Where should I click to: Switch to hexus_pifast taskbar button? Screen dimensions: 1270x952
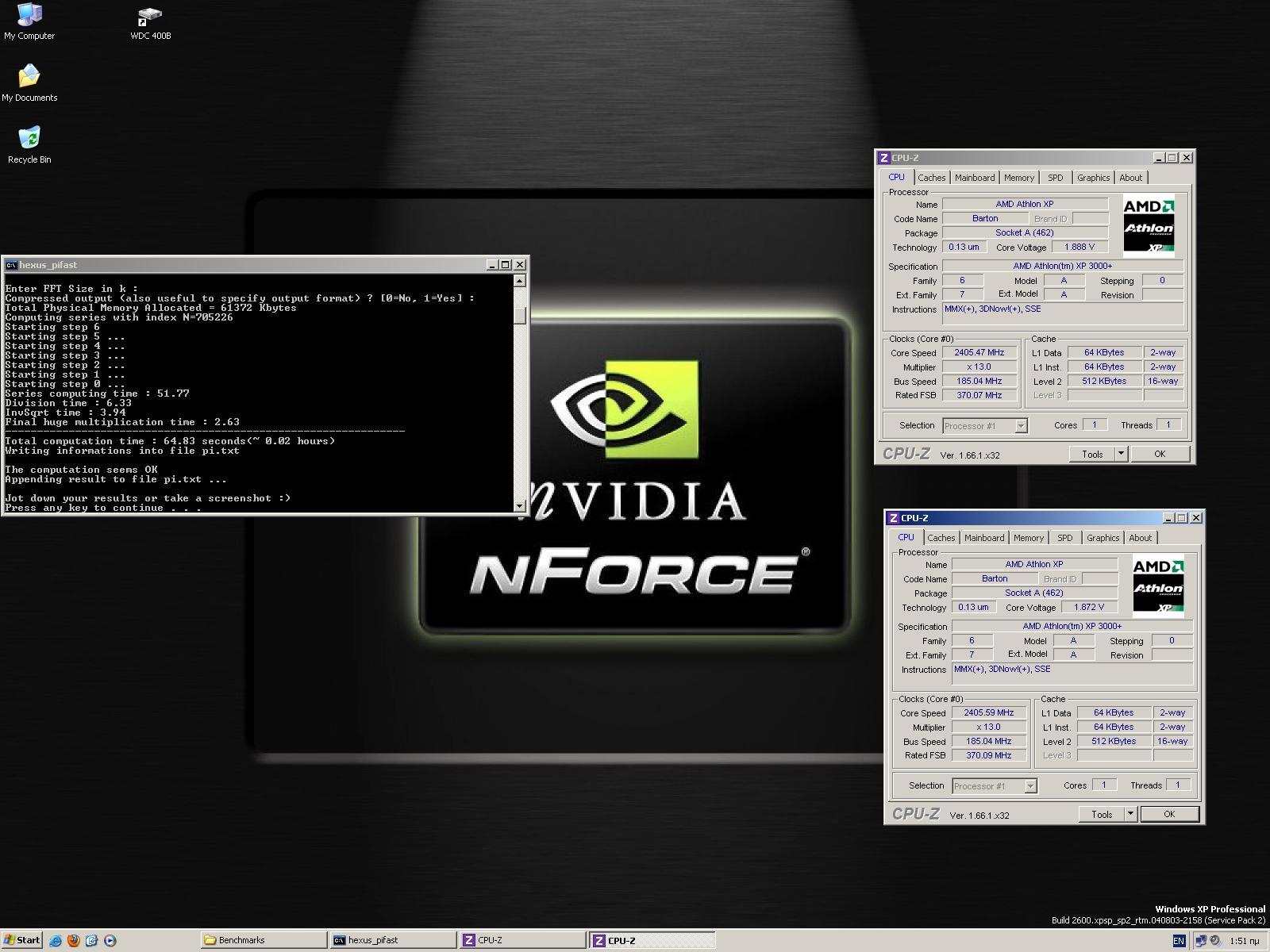click(394, 940)
